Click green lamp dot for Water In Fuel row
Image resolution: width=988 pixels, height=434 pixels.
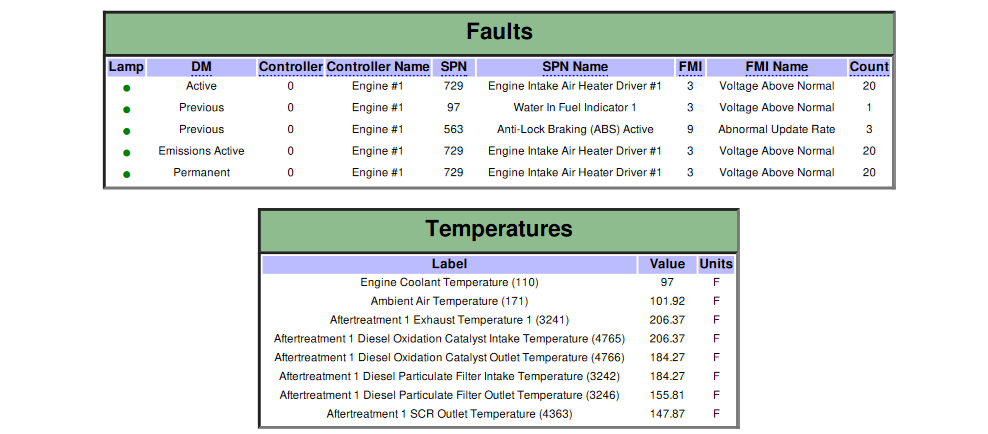[x=127, y=109]
